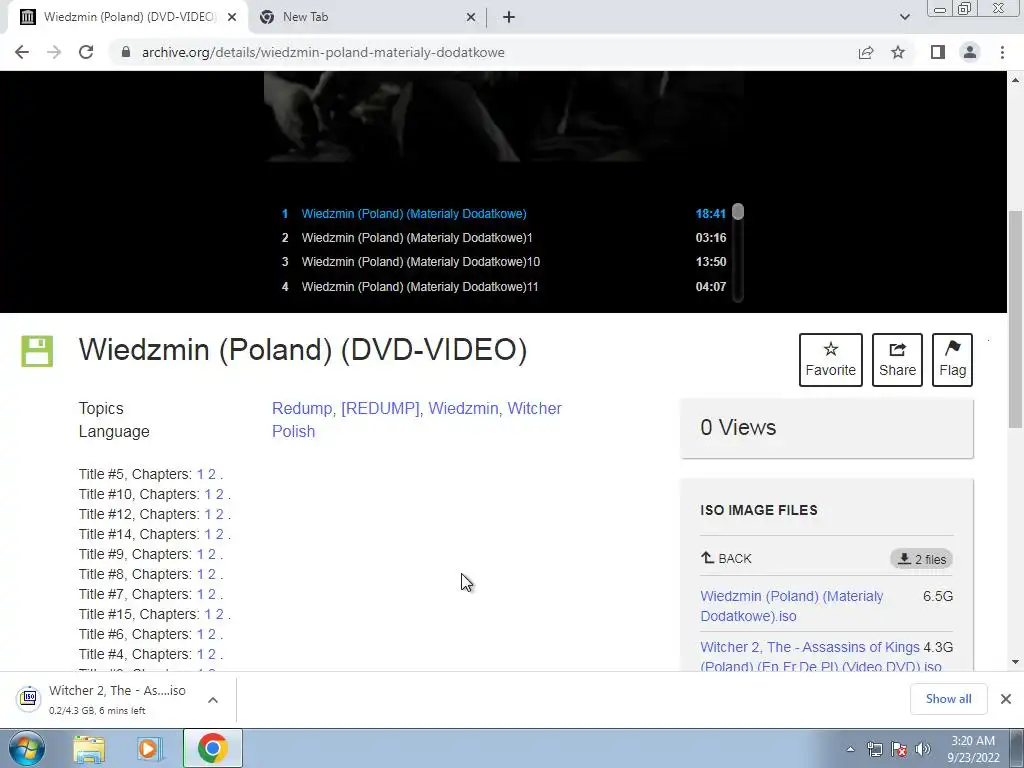Screen dimensions: 1024x768
Task: Reload the archive.org page
Action: point(86,52)
